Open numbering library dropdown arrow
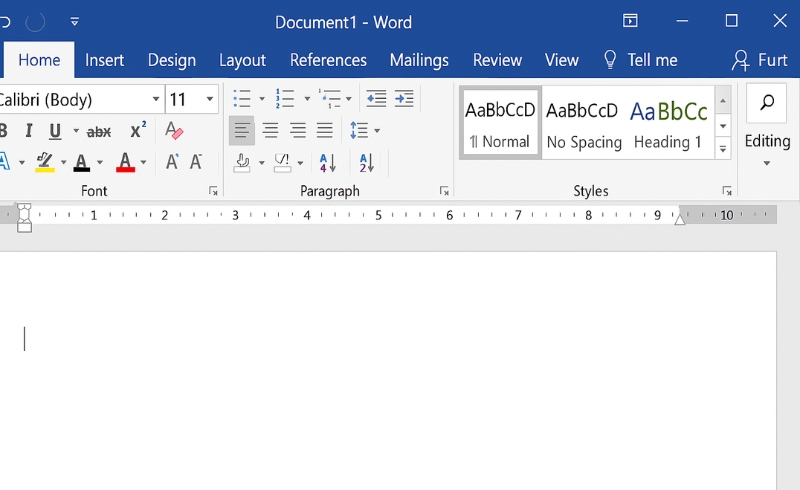This screenshot has width=800, height=490. pos(307,99)
